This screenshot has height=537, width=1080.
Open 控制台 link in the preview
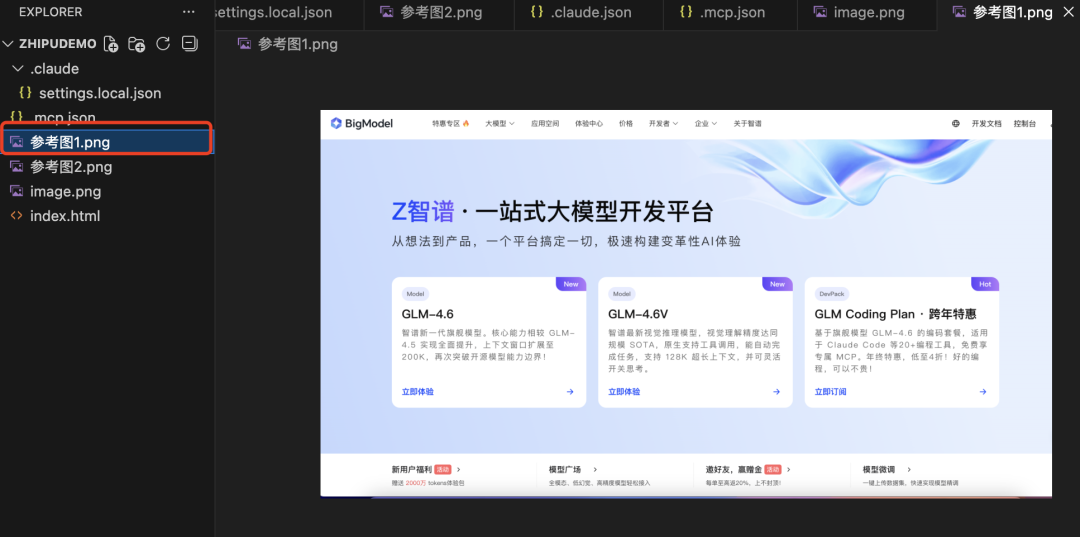[1024, 124]
